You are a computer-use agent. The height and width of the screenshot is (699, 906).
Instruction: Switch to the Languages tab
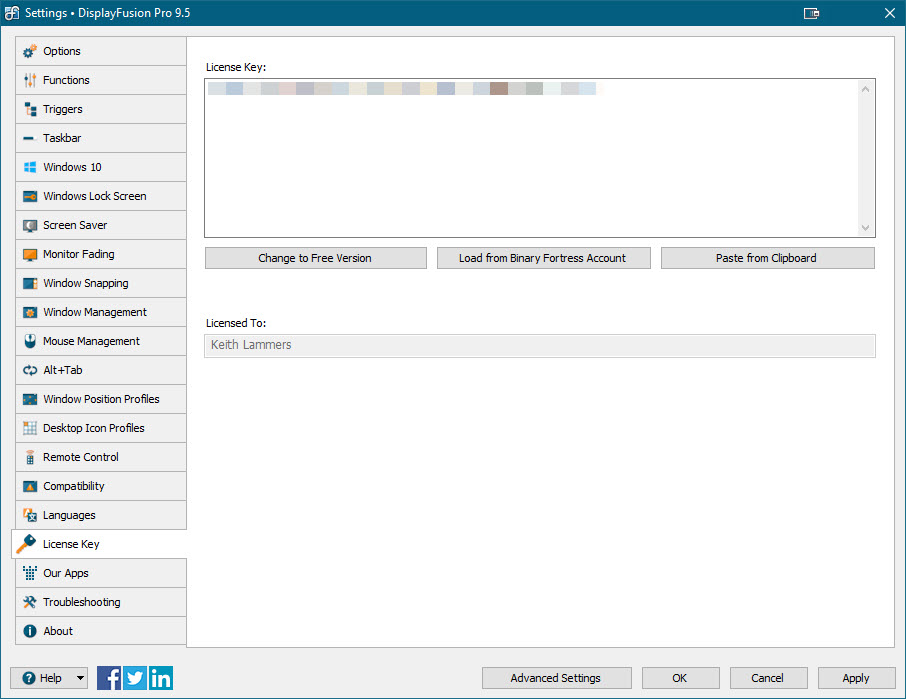(x=101, y=515)
